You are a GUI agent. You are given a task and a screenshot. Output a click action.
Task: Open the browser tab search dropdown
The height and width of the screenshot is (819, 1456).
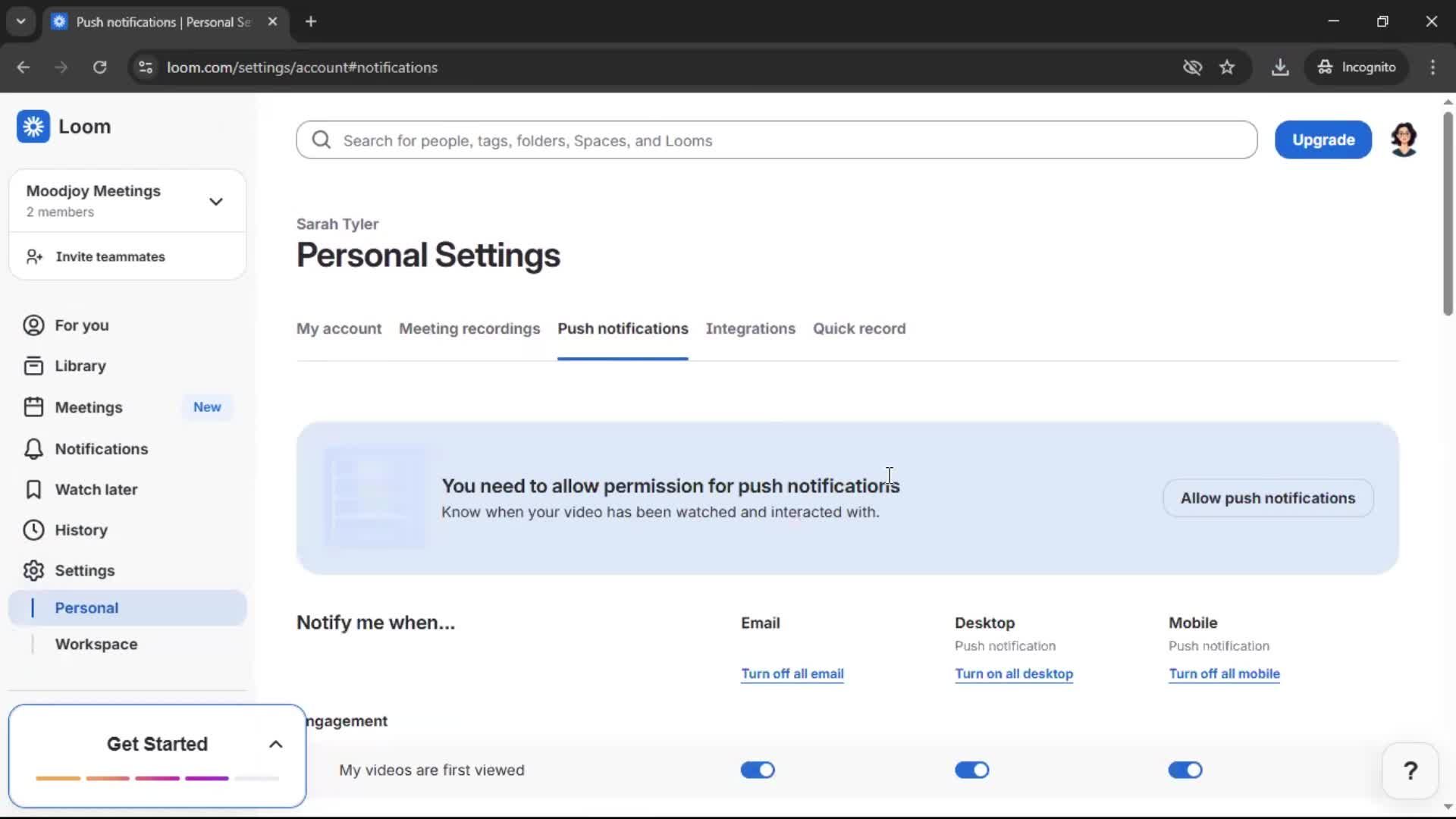[x=20, y=21]
